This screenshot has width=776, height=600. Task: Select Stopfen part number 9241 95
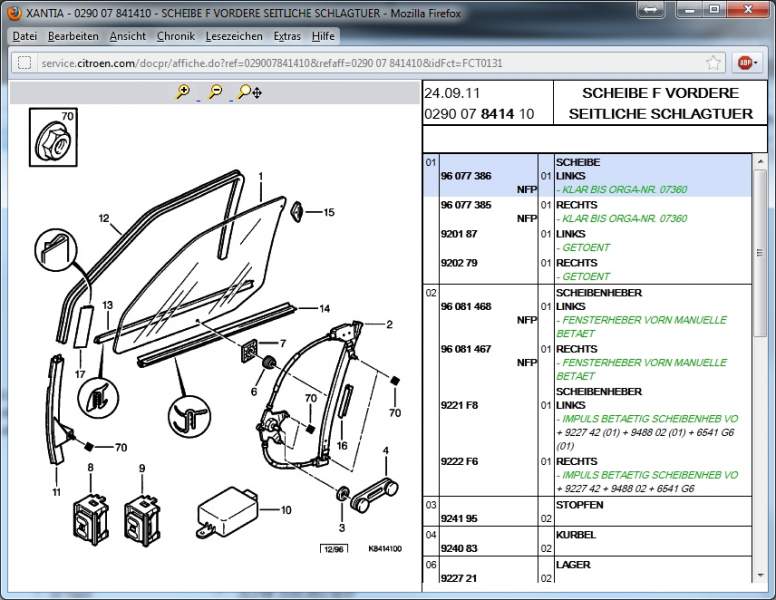[459, 518]
